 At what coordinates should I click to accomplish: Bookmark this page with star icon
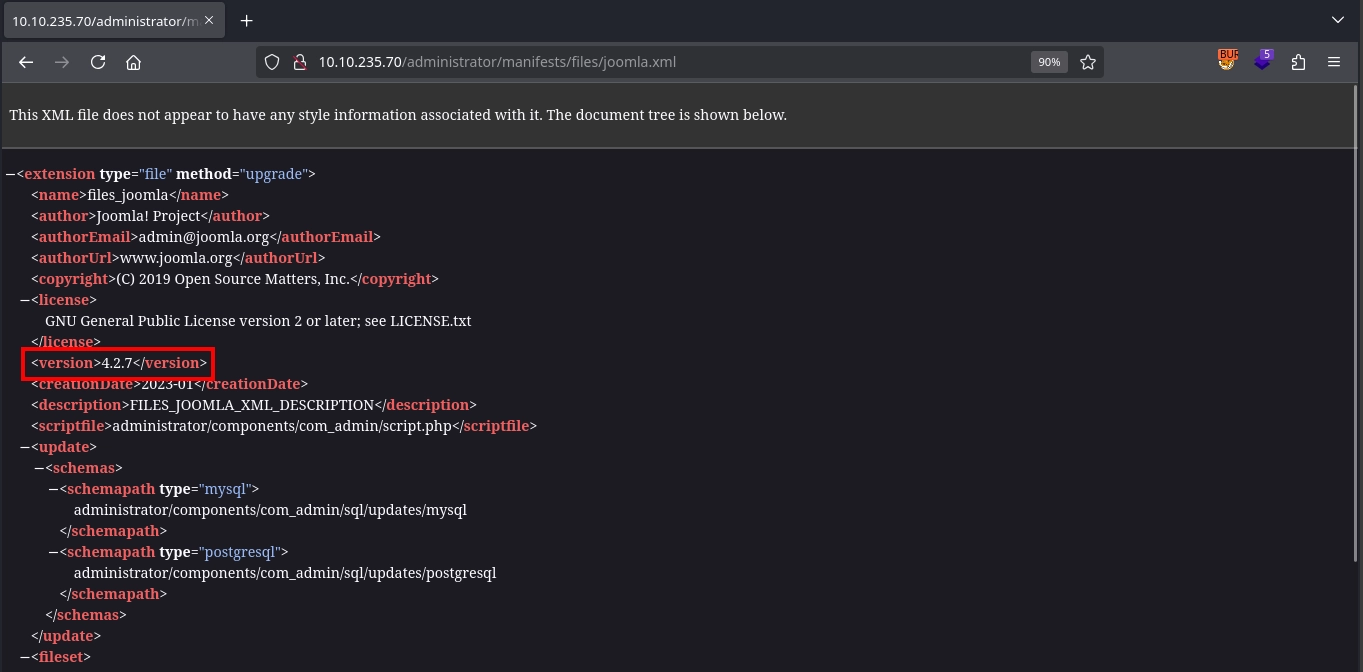(1088, 62)
